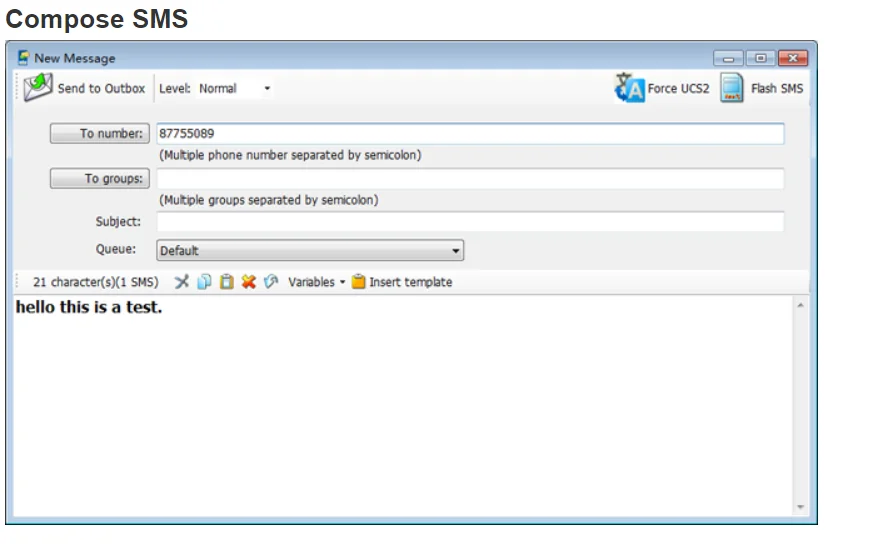Focus the To number input field
The height and width of the screenshot is (545, 876).
pyautogui.click(x=470, y=133)
